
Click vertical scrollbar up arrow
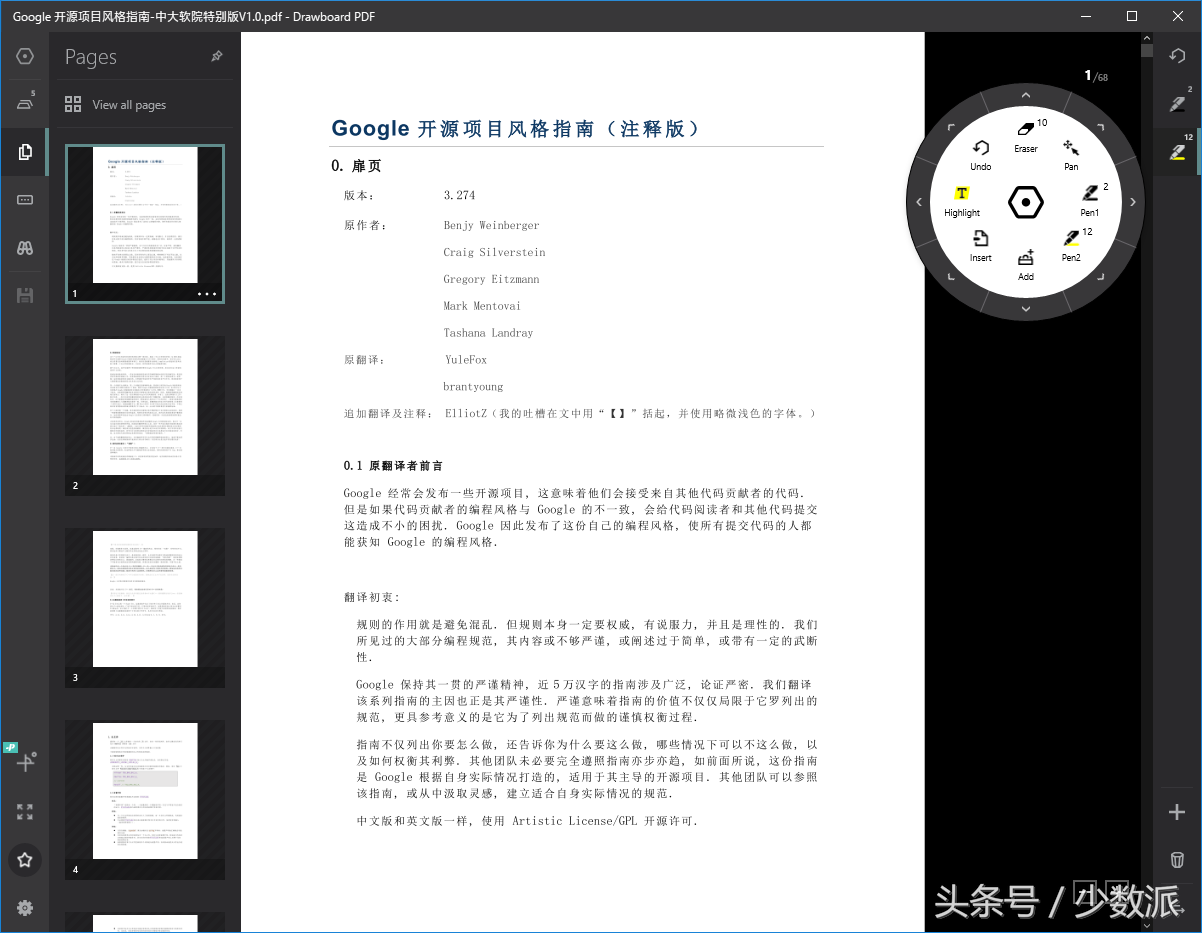point(1147,38)
